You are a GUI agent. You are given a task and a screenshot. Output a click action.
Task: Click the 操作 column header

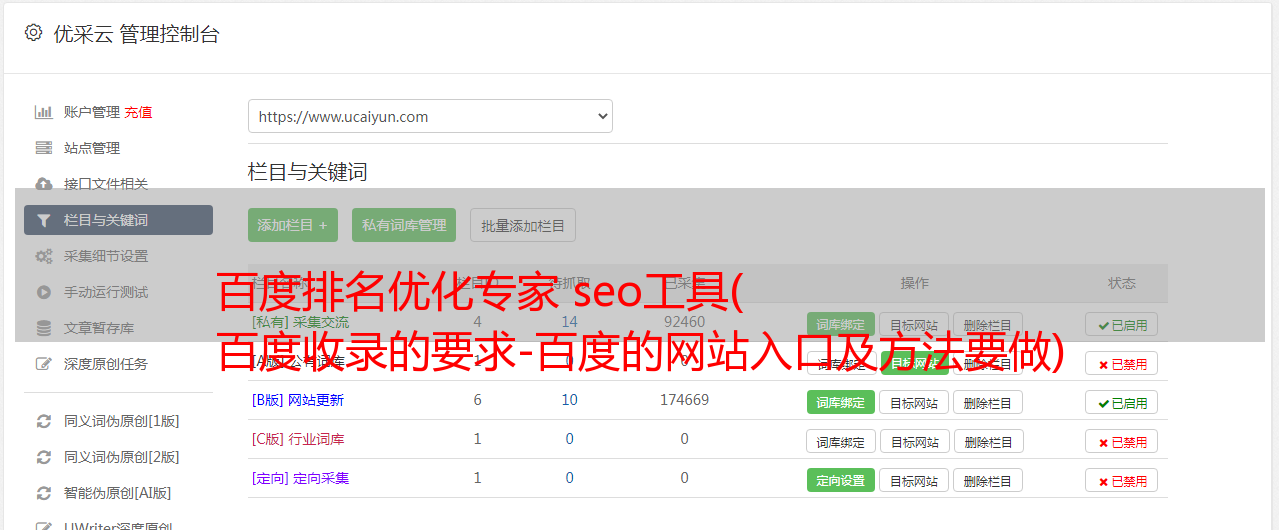tap(915, 283)
